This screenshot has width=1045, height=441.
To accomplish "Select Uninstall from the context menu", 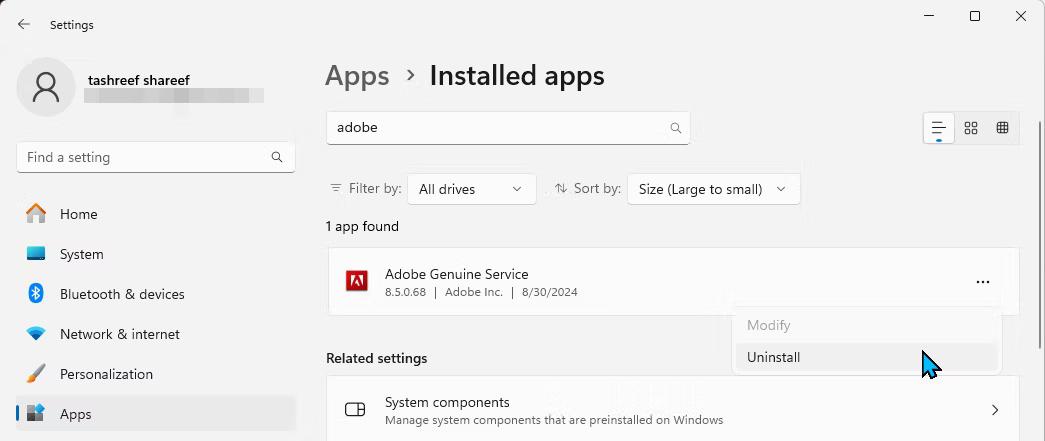I will coord(774,357).
